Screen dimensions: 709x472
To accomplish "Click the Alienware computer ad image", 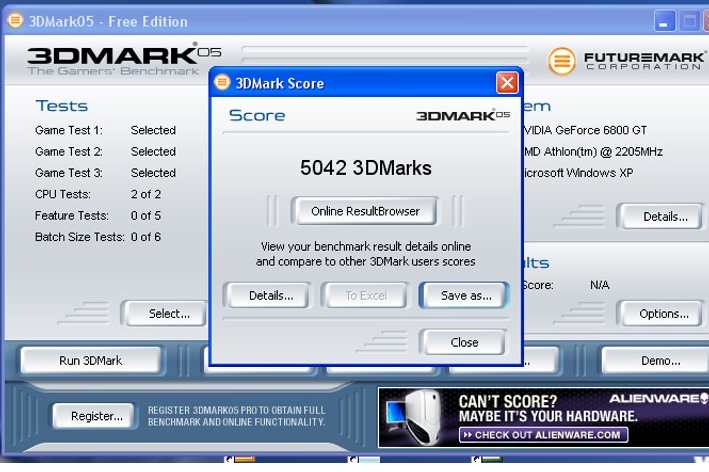I will (413, 417).
